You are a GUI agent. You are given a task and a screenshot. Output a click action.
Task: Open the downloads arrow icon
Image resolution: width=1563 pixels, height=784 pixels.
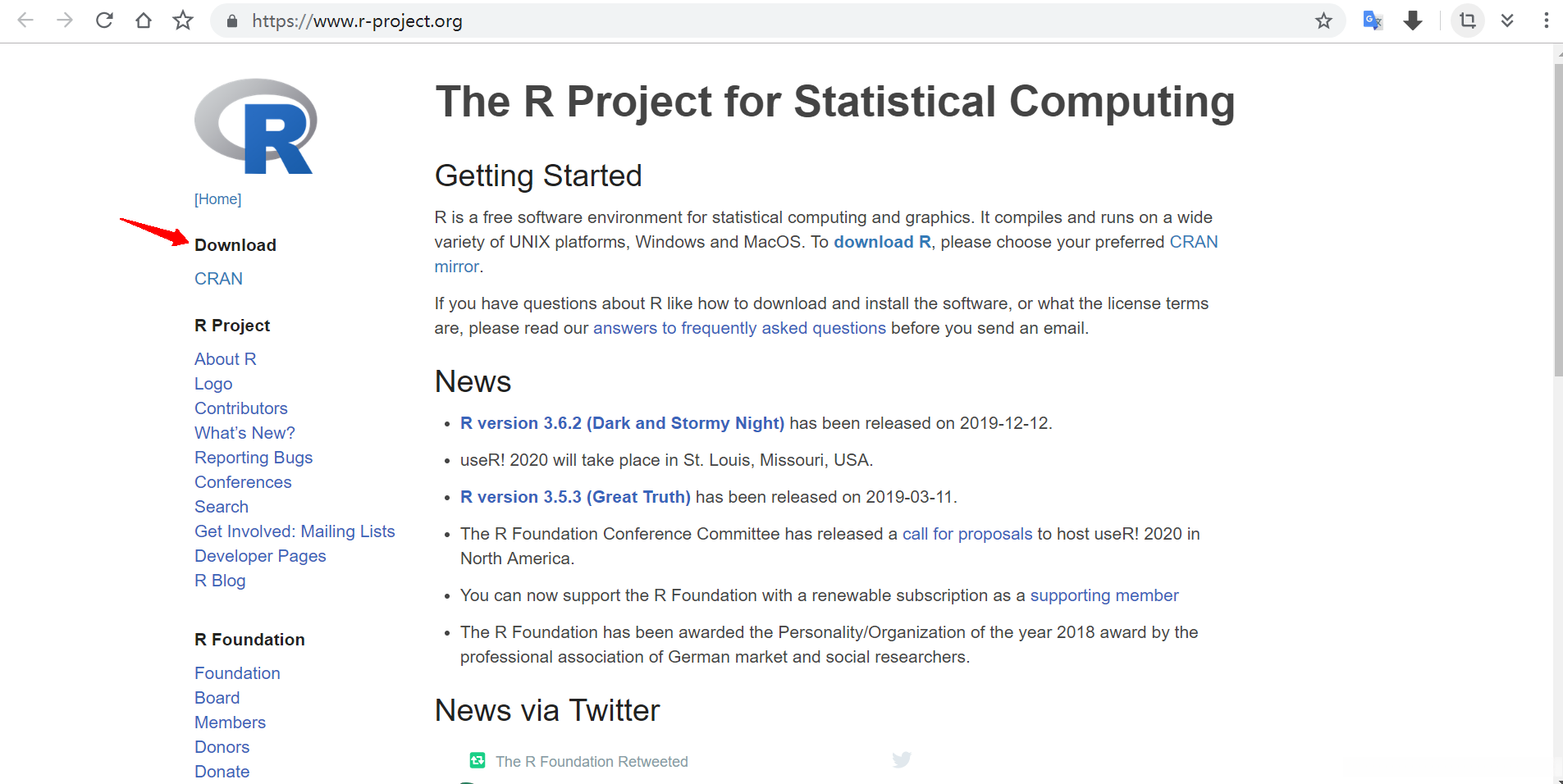click(x=1413, y=21)
